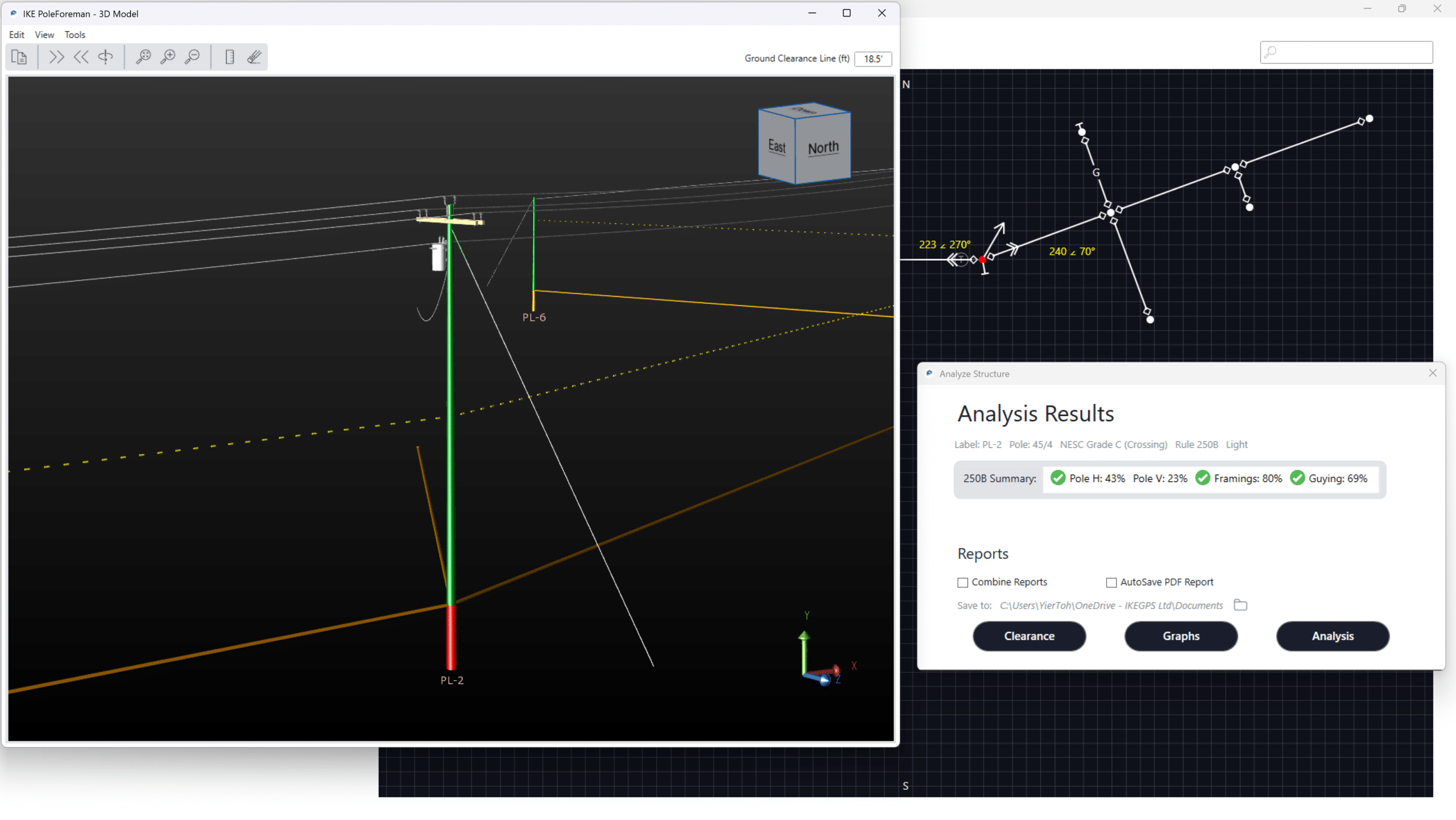Viewport: 1456px width, 820px height.
Task: Open the Tools menu in 3D Model window
Action: 75,35
